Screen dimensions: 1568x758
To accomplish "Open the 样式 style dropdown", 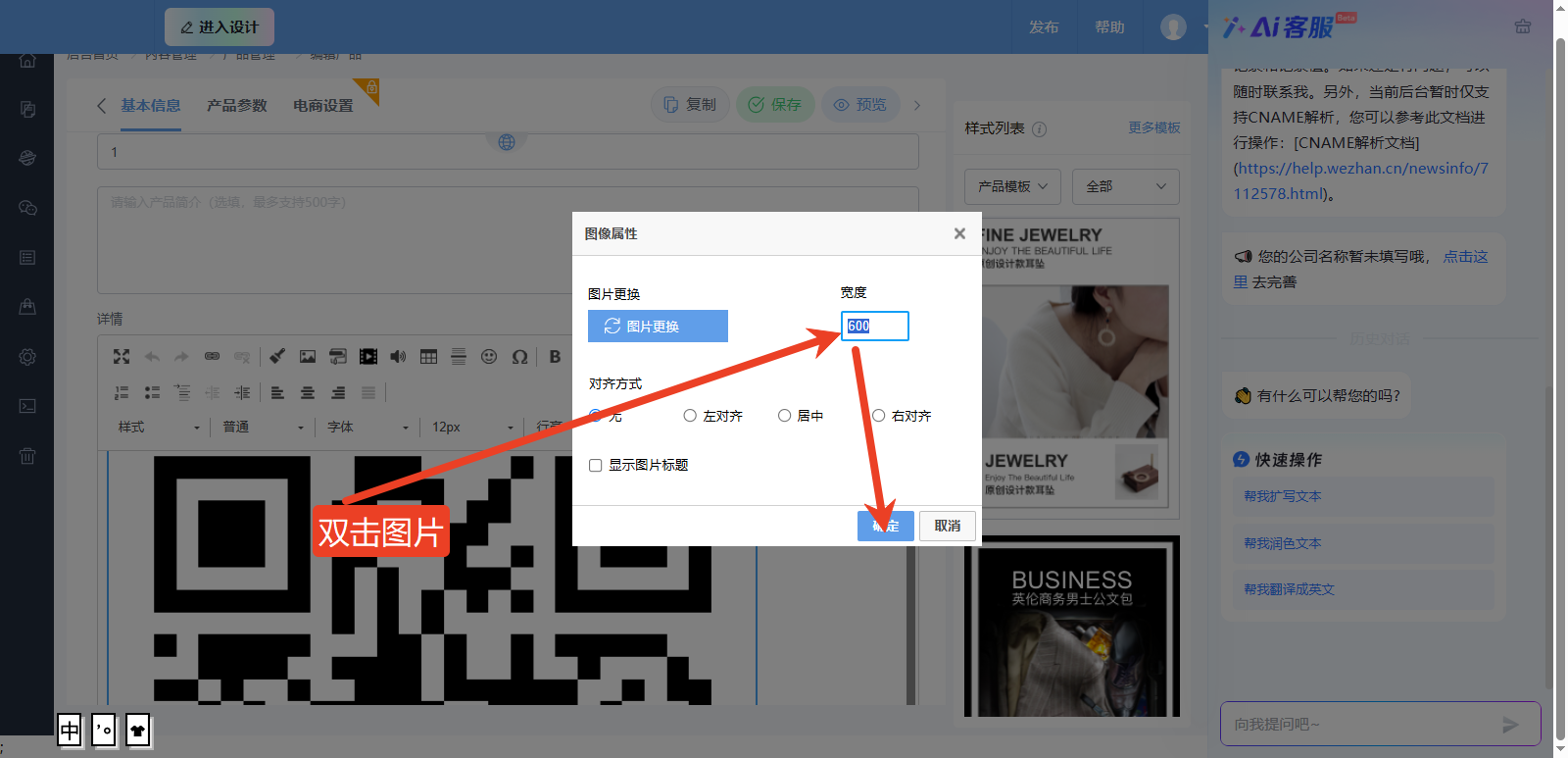I will click(158, 428).
